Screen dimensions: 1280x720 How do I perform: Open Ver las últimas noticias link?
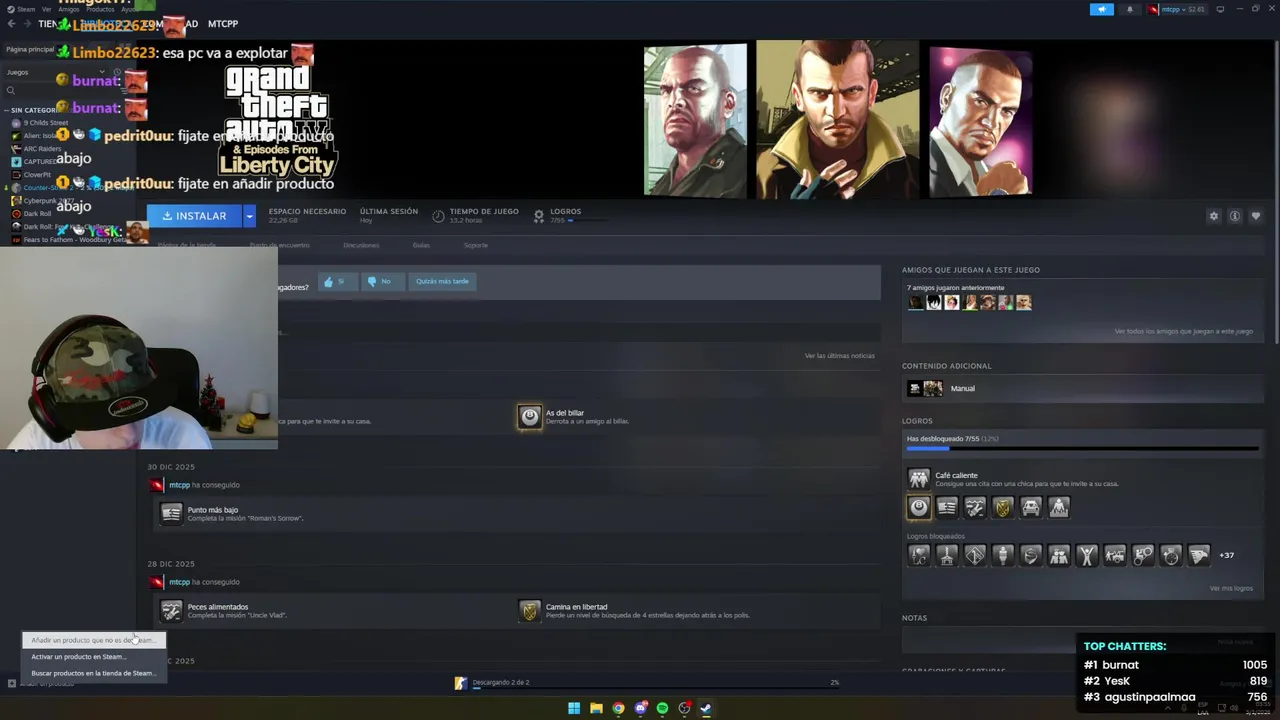(839, 356)
